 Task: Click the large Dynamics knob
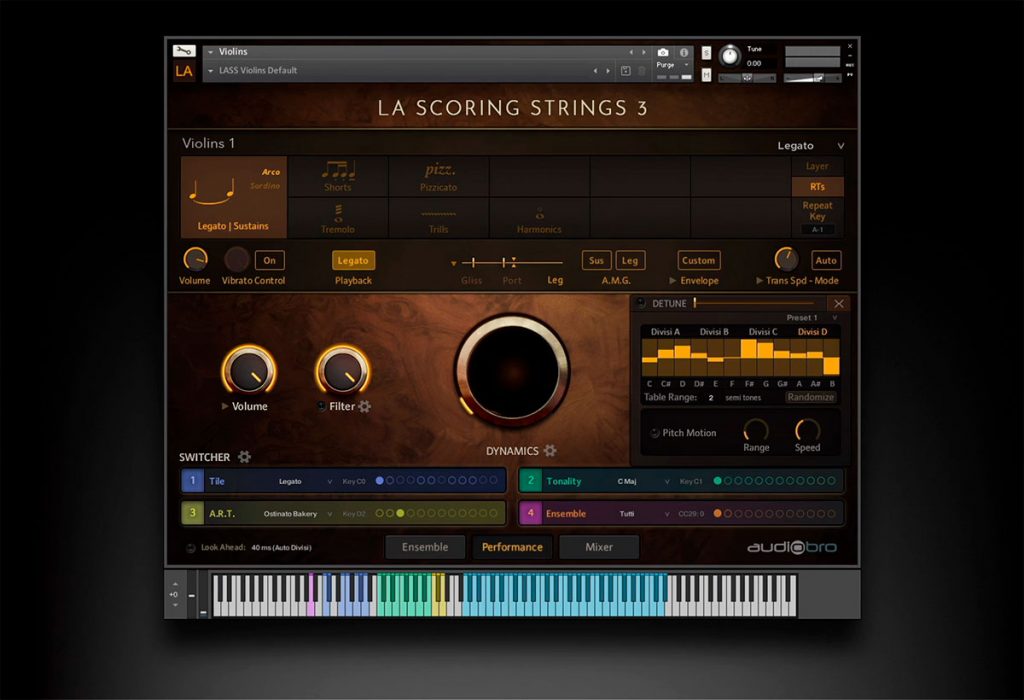click(x=513, y=370)
